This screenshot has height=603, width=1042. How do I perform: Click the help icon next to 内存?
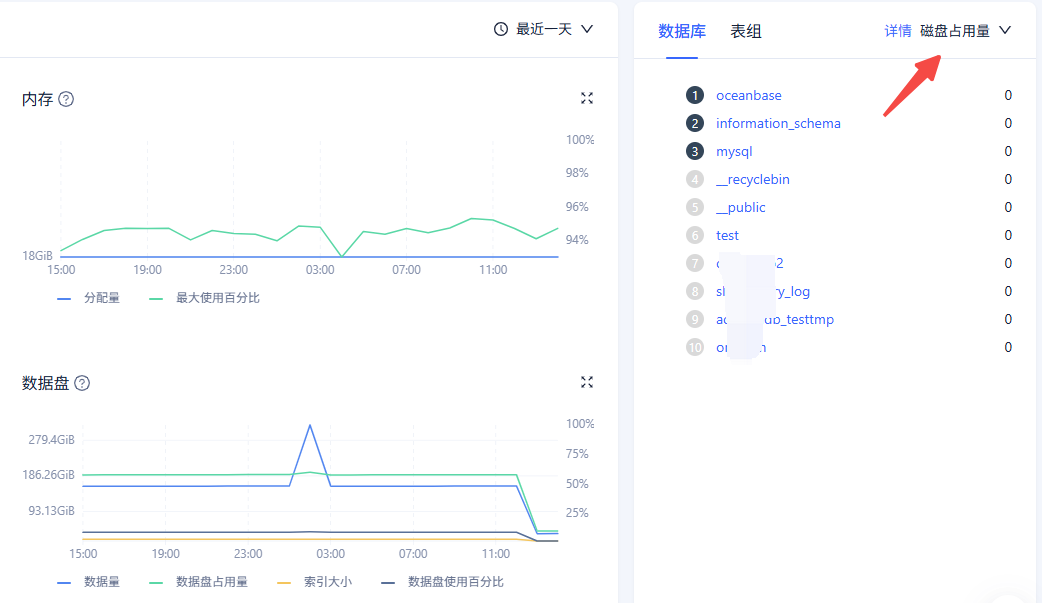[66, 99]
